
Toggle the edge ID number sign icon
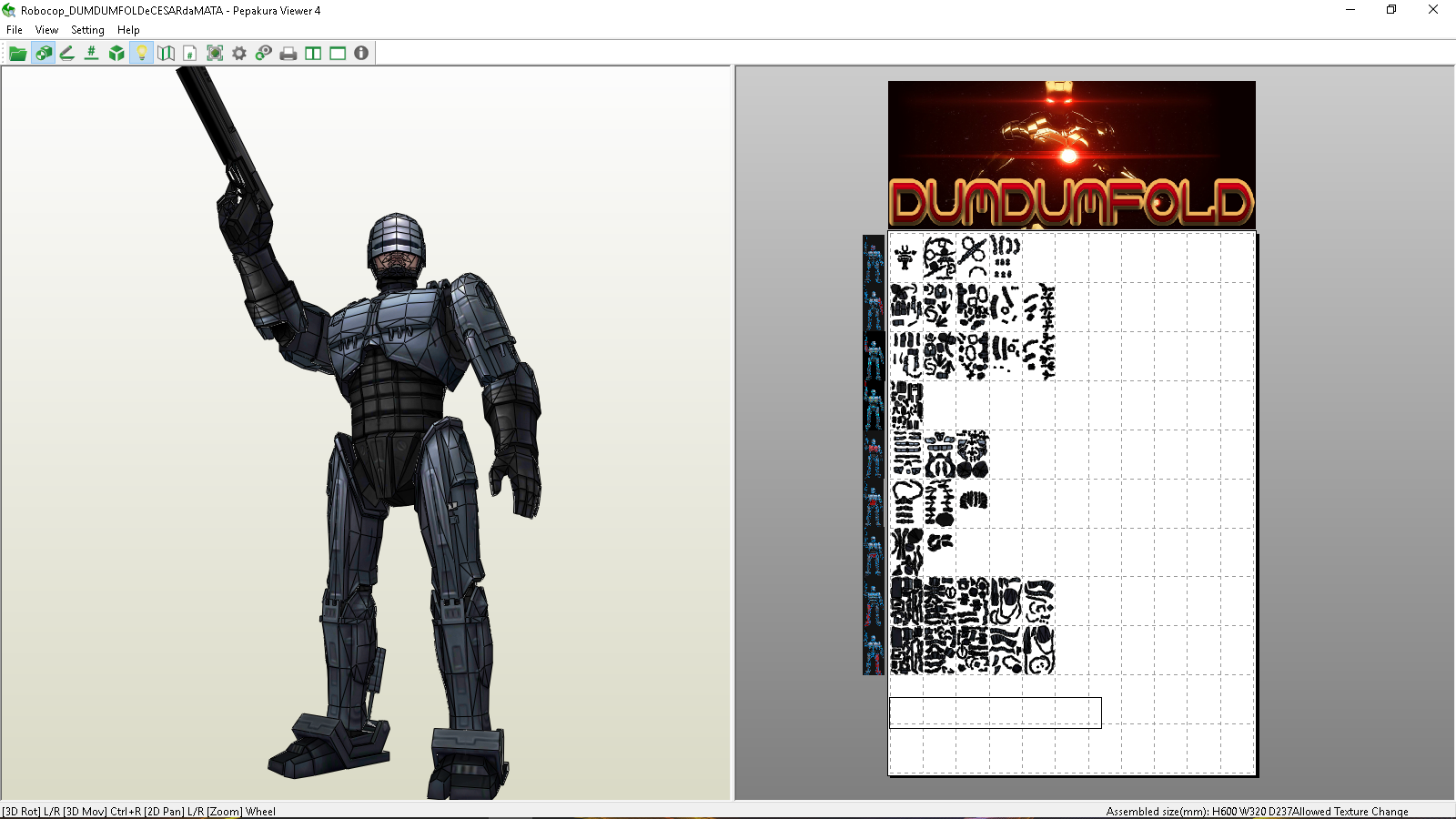(x=92, y=54)
